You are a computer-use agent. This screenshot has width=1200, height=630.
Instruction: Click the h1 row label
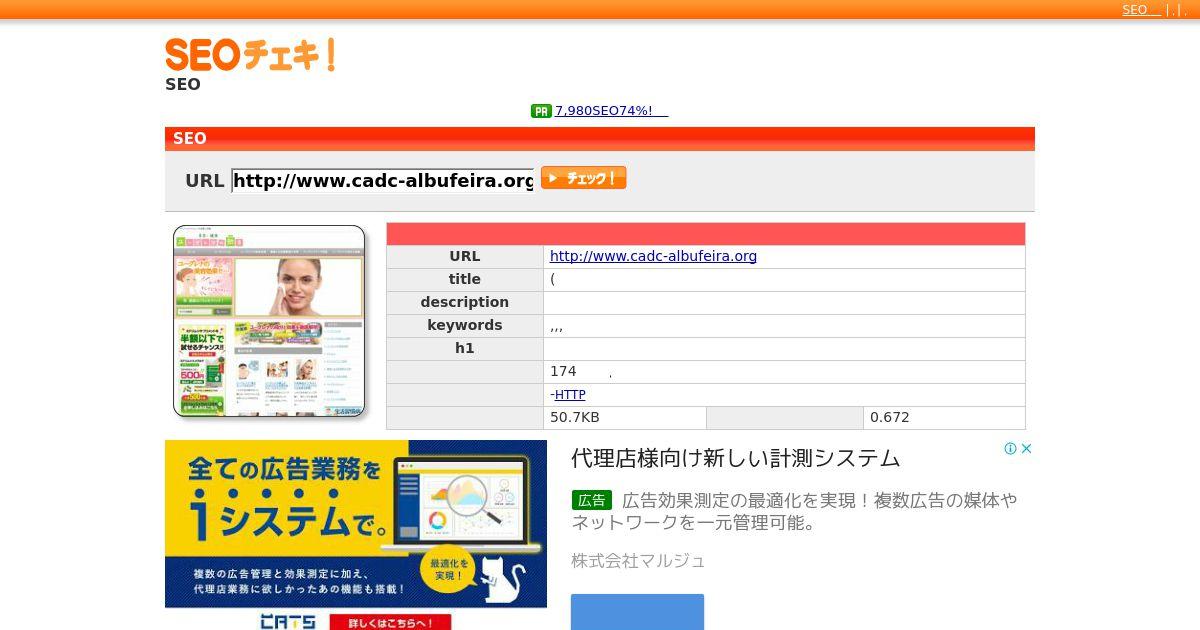click(x=465, y=348)
